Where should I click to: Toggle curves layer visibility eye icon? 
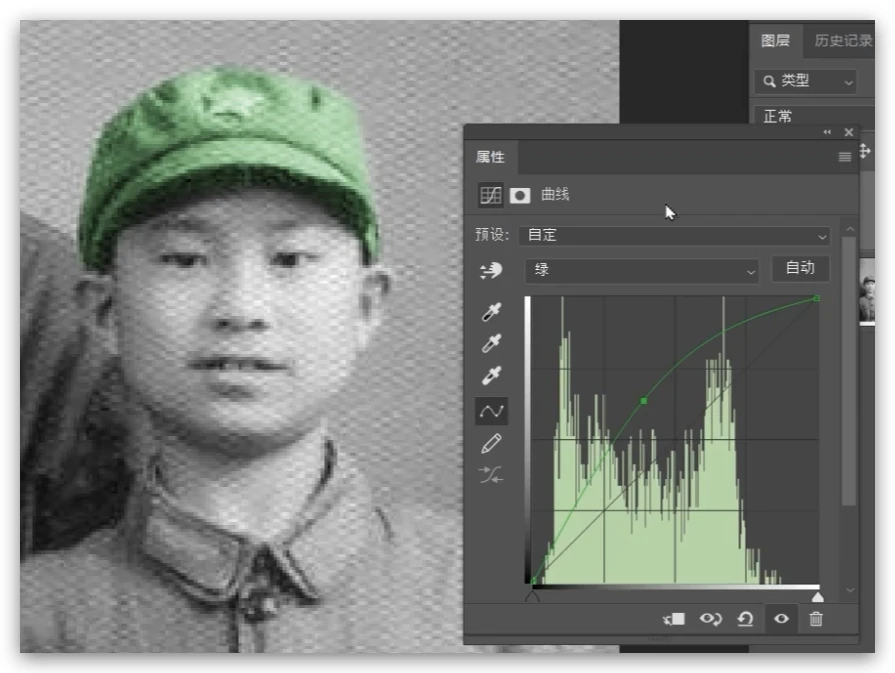(x=781, y=619)
